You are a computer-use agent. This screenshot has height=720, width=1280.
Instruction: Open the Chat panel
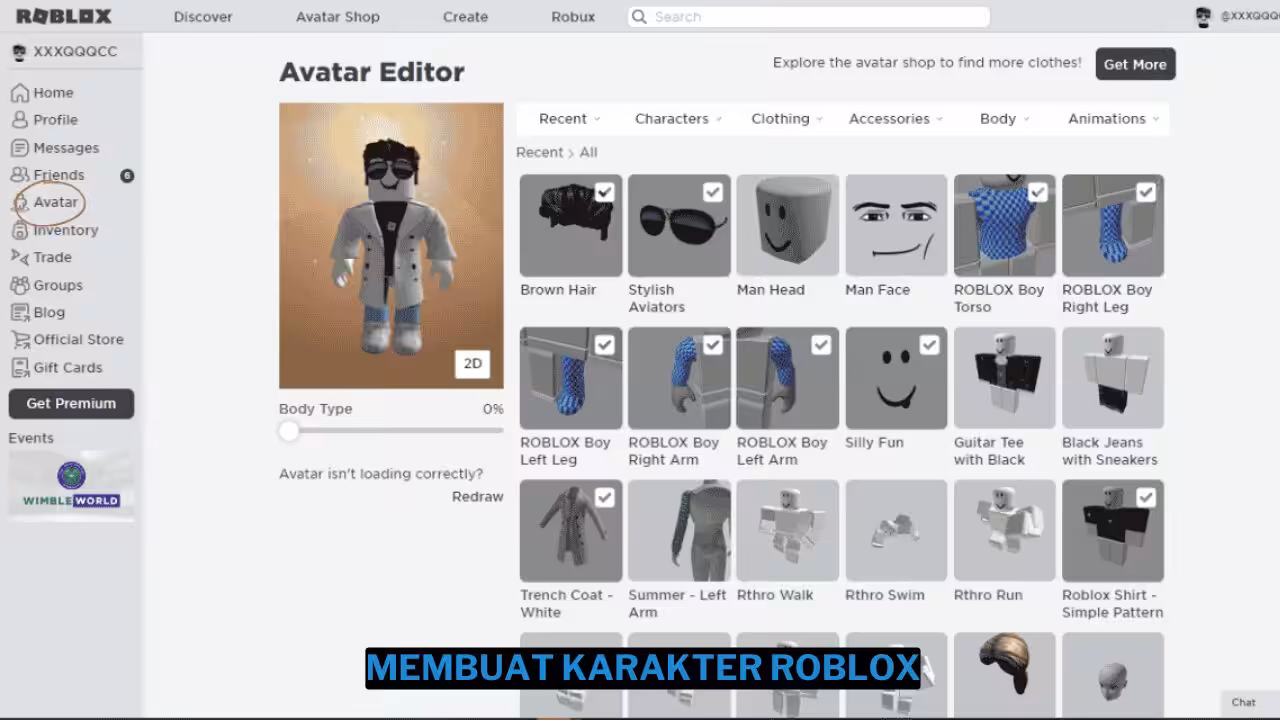coord(1244,702)
